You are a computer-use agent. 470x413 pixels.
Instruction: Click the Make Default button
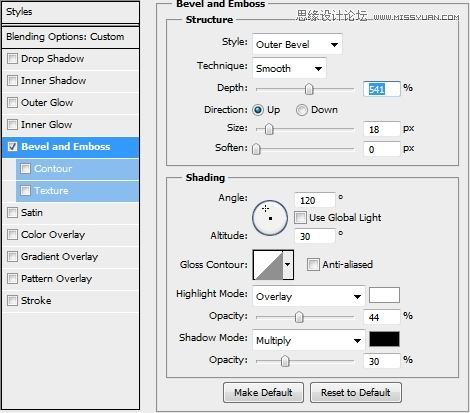263,393
